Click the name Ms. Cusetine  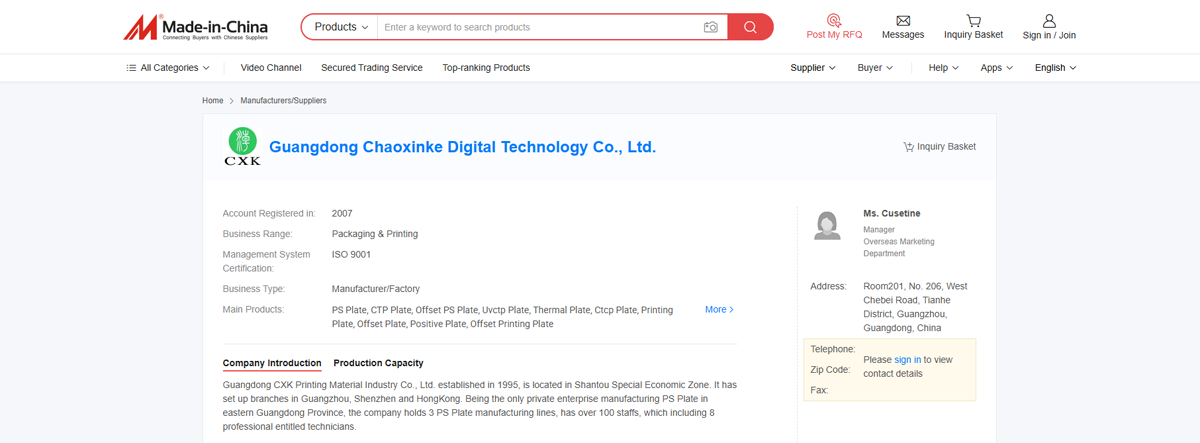[892, 214]
